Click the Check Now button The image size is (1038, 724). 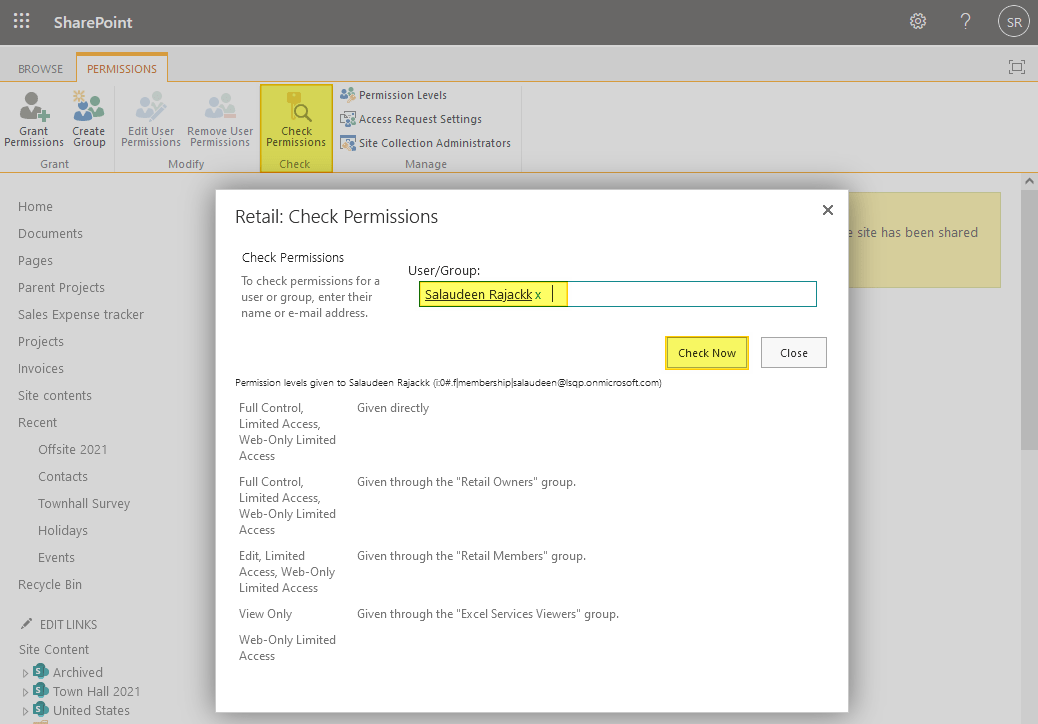pyautogui.click(x=706, y=352)
